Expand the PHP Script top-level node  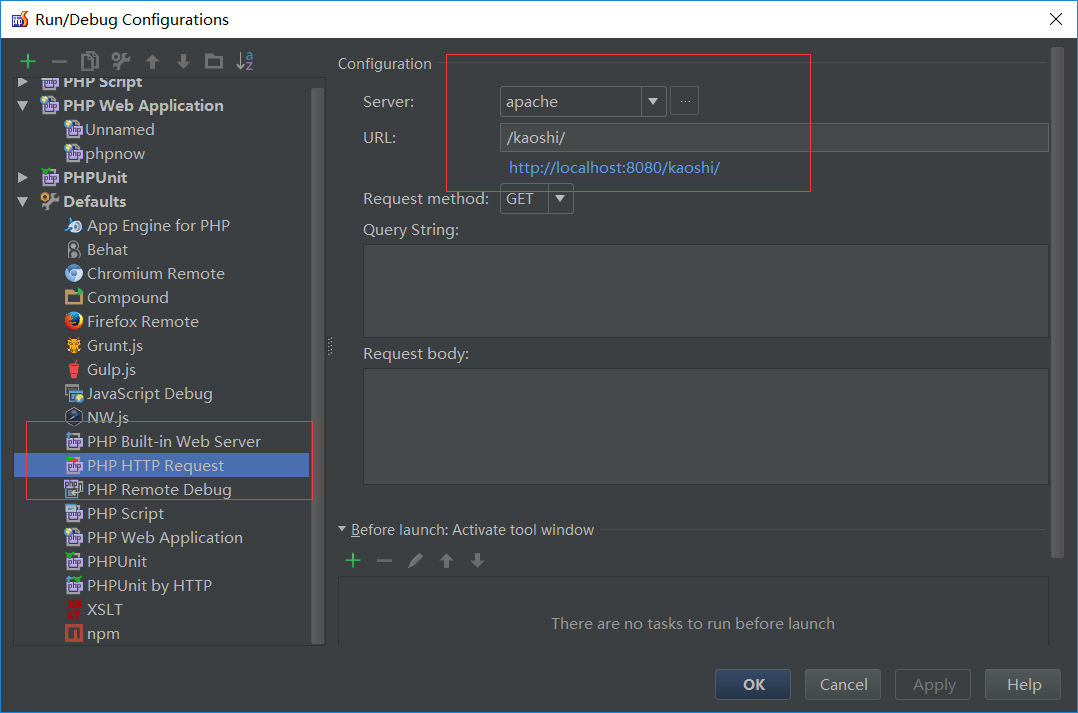(23, 82)
